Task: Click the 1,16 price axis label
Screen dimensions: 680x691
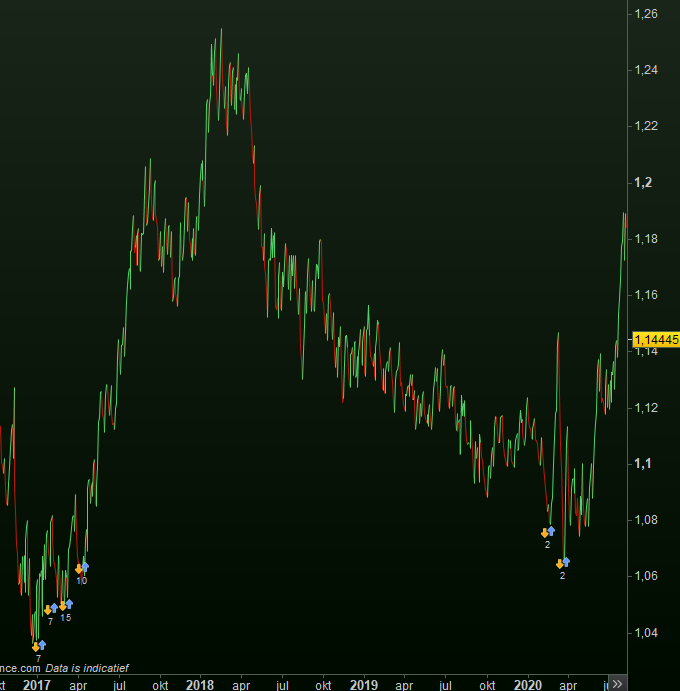Action: pos(646,295)
